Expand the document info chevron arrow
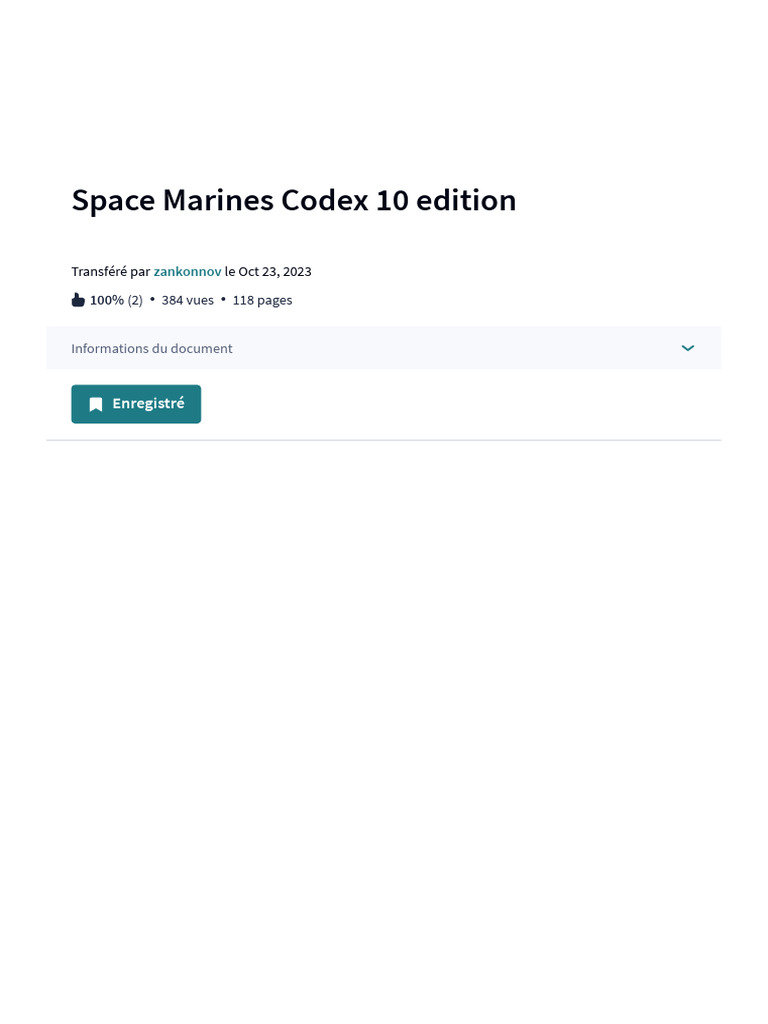768x1024 pixels. click(688, 348)
